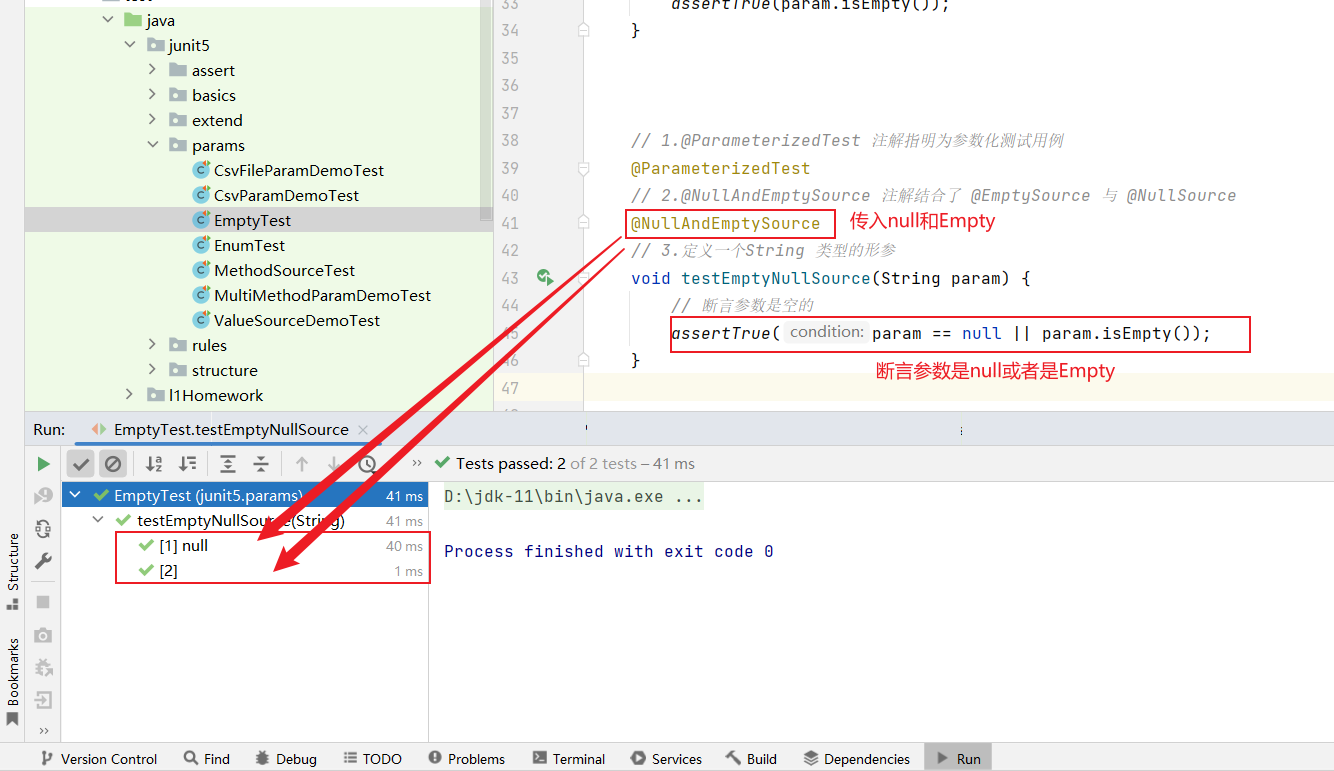This screenshot has width=1334, height=771.
Task: Collapse the EmptyTest node in test results
Action: [x=75, y=495]
